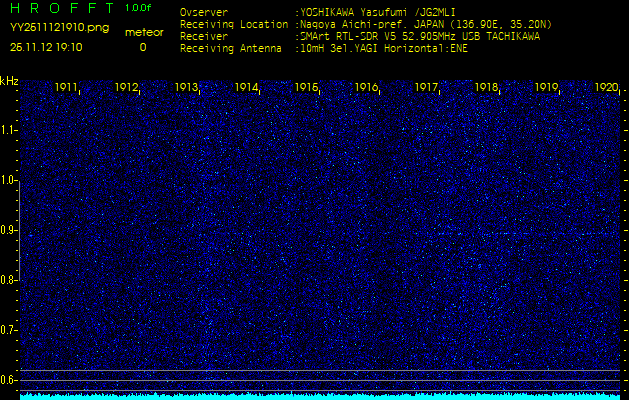Screen dimensions: 629x400
Task: Click observer name YOSHIKAWA Yasufumi /JG2MLI
Action: pos(377,12)
